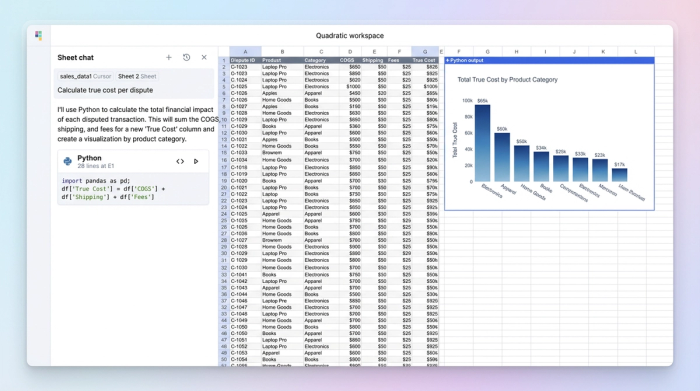The image size is (700, 391).
Task: Click the Python logo icon in code card
Action: (67, 161)
